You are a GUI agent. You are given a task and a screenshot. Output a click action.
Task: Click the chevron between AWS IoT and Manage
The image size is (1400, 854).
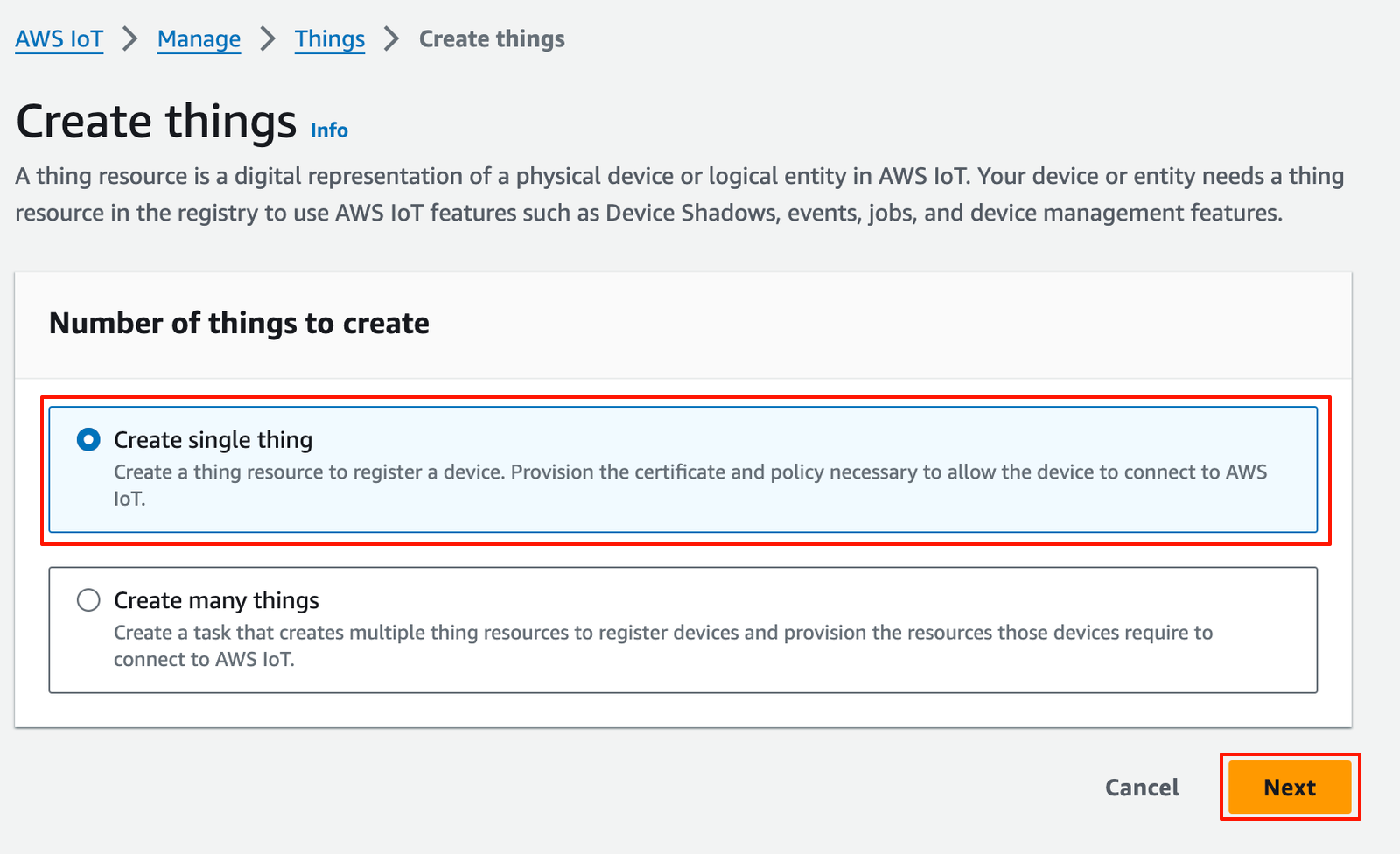[130, 39]
